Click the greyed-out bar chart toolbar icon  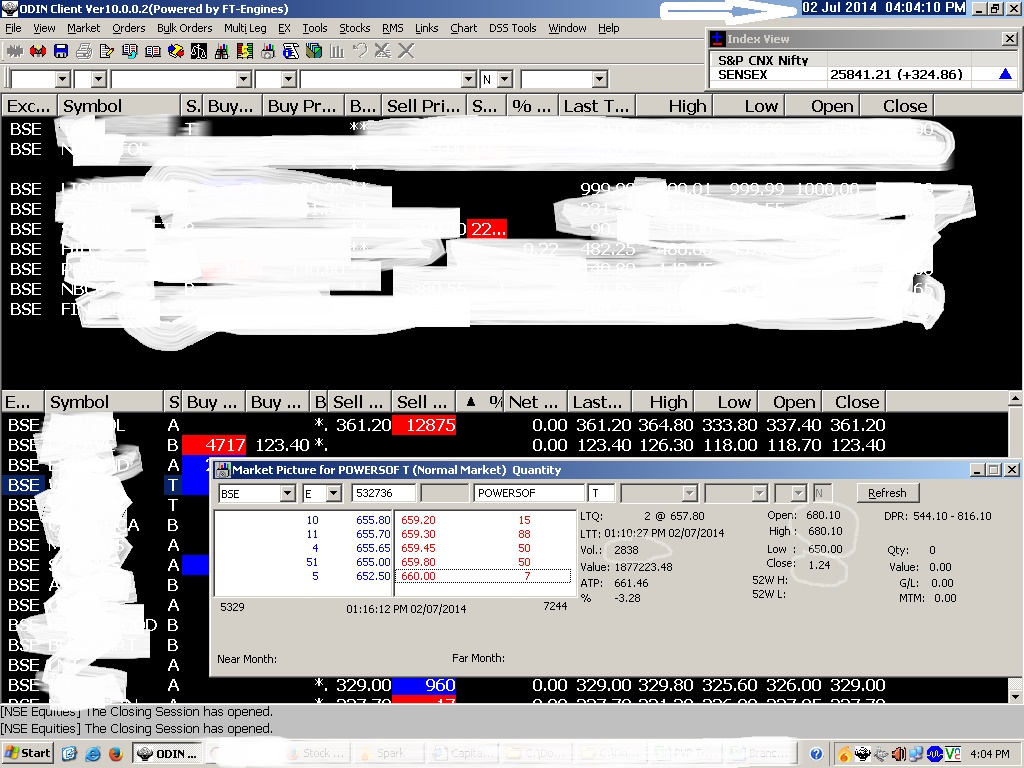coord(337,50)
